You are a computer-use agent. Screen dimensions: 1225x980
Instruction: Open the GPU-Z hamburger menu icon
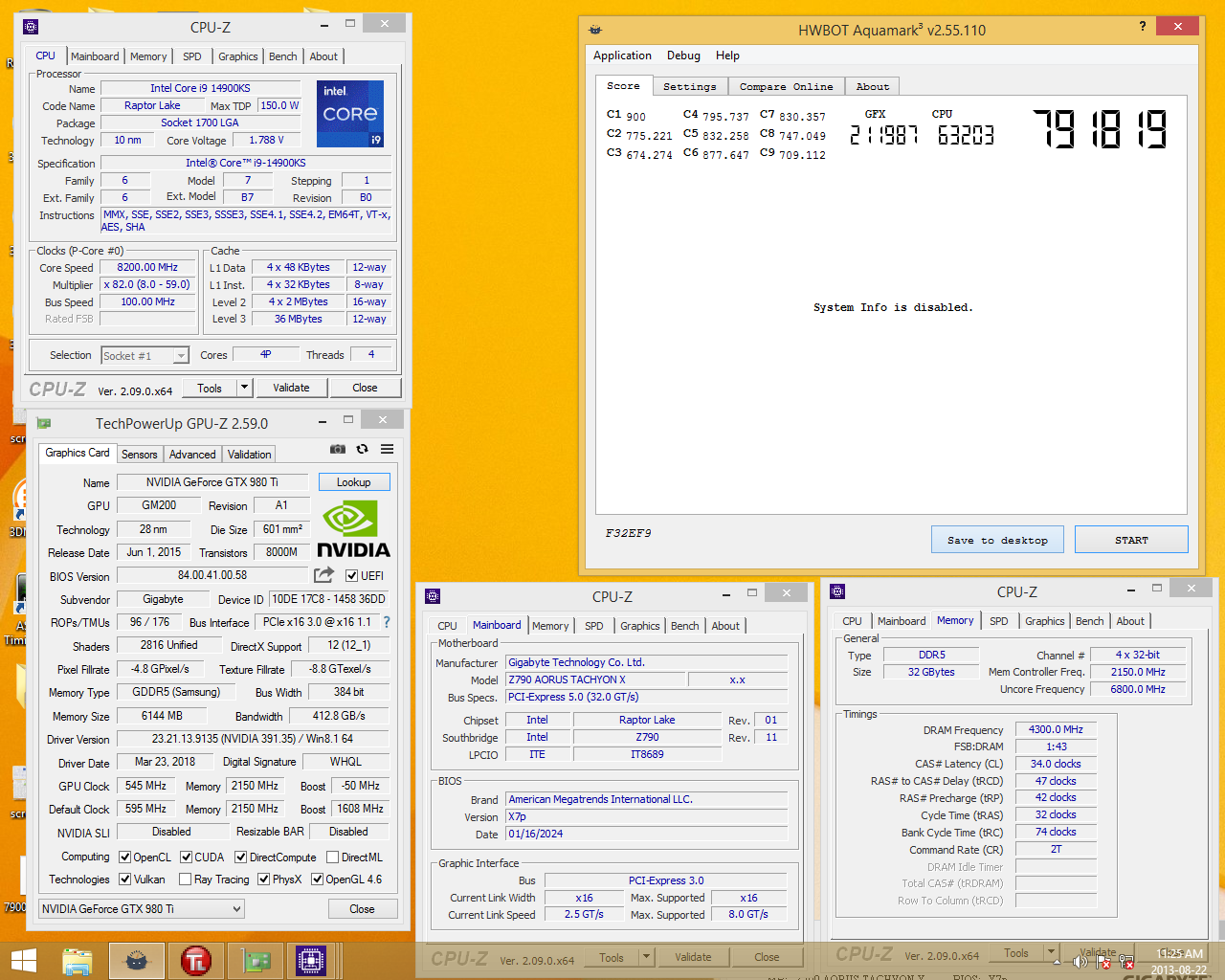[387, 449]
